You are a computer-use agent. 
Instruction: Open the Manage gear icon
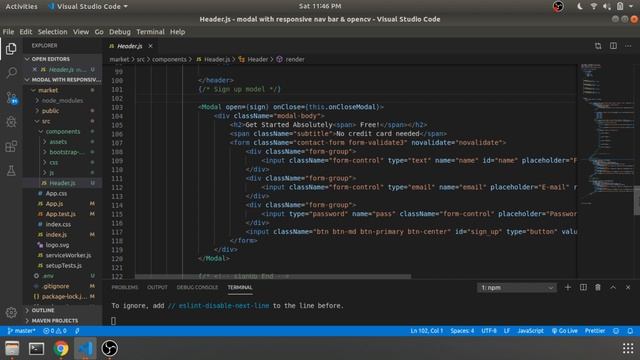tap(11, 312)
